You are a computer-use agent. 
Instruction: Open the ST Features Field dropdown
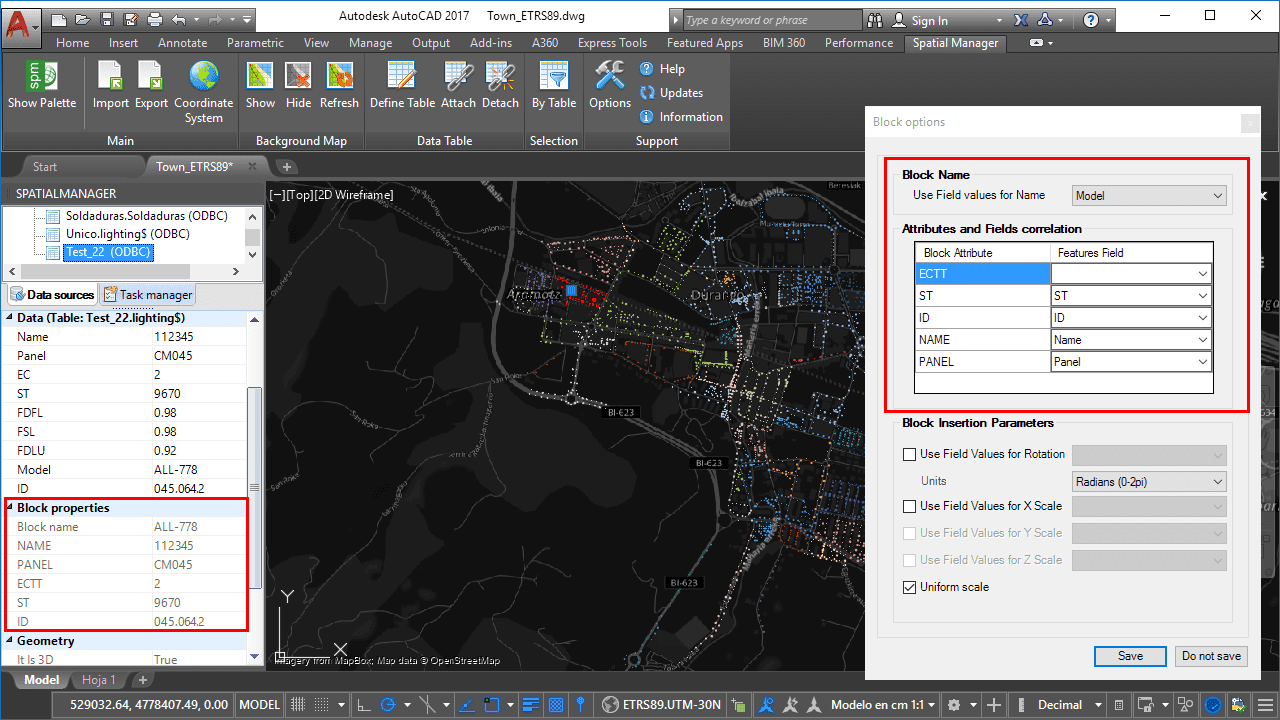[1131, 296]
